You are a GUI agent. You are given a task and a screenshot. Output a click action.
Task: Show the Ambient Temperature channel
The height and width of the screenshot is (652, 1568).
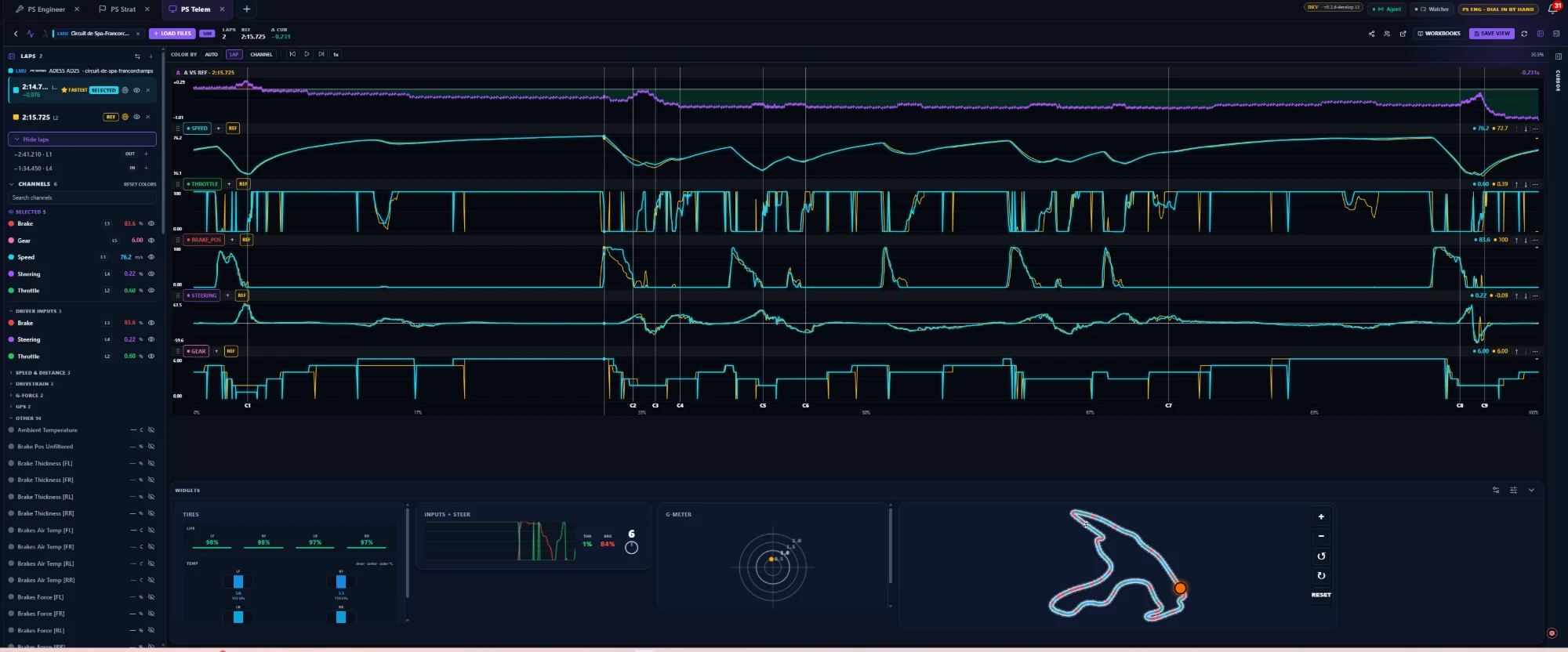coord(151,430)
